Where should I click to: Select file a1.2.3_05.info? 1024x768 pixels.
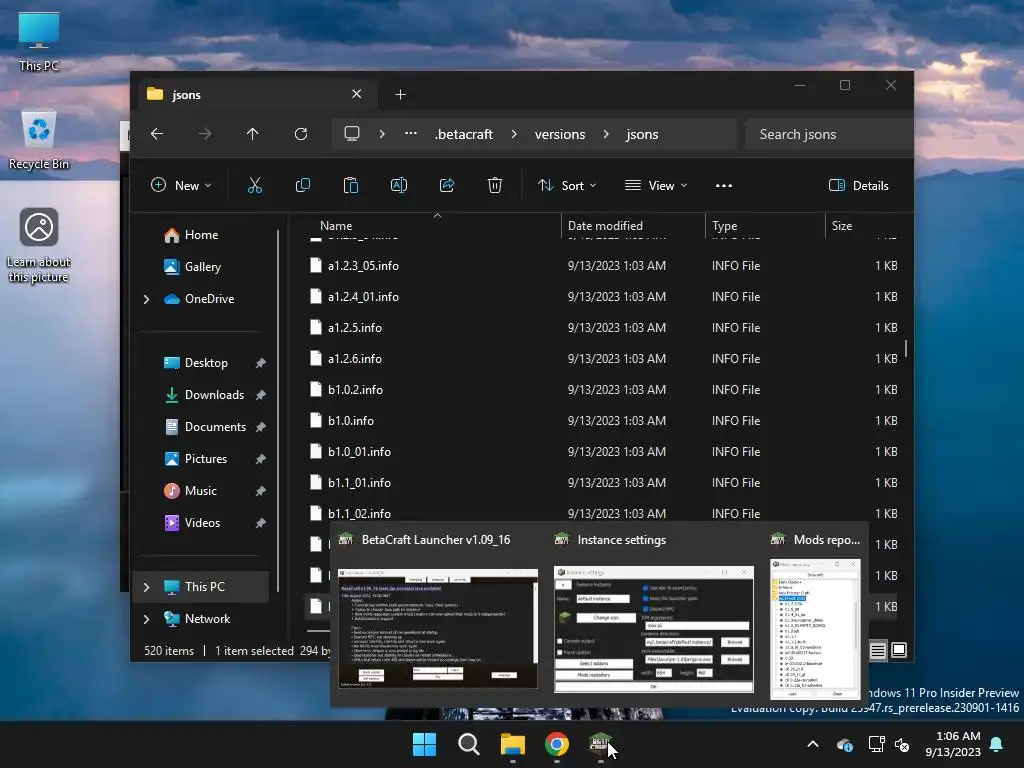pos(363,266)
